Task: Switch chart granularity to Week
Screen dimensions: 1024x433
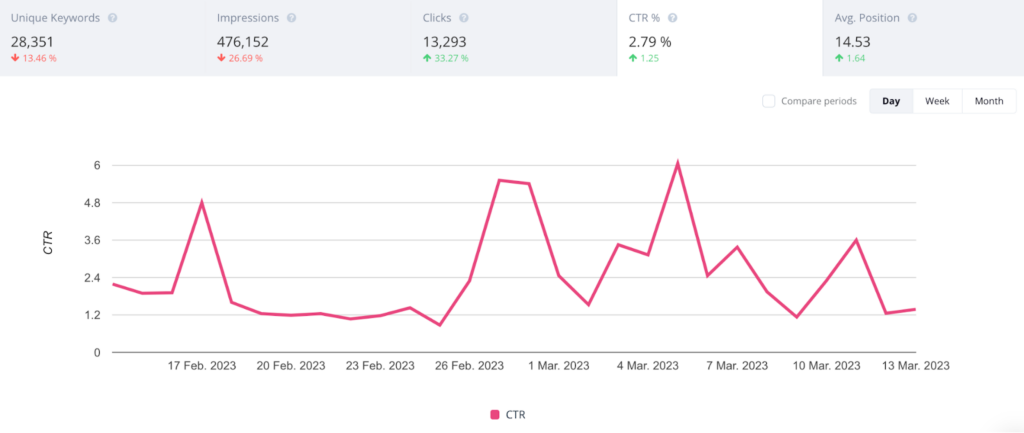Action: click(937, 101)
